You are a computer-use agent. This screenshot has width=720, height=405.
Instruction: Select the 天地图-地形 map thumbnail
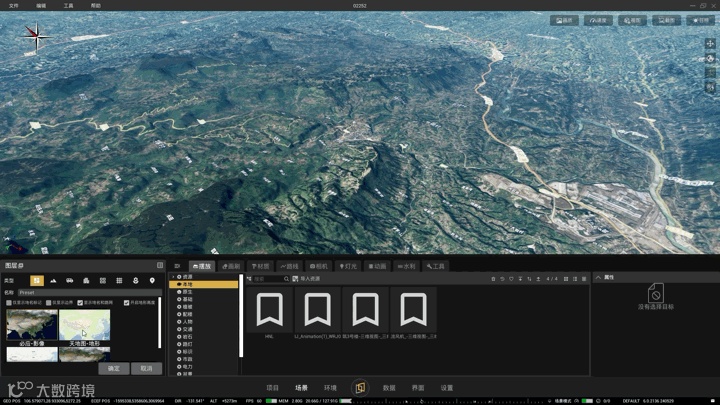(85, 326)
